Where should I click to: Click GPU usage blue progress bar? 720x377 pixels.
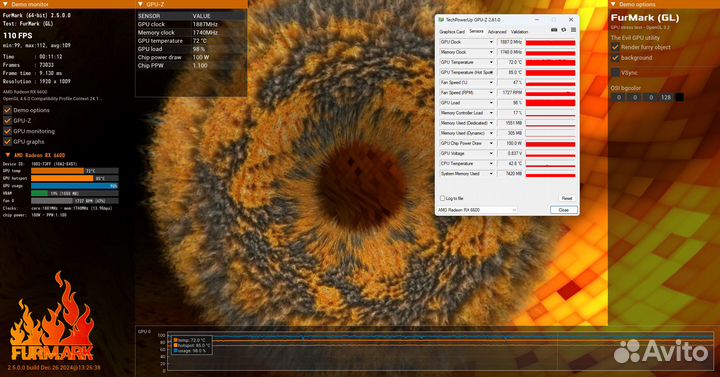[x=74, y=186]
